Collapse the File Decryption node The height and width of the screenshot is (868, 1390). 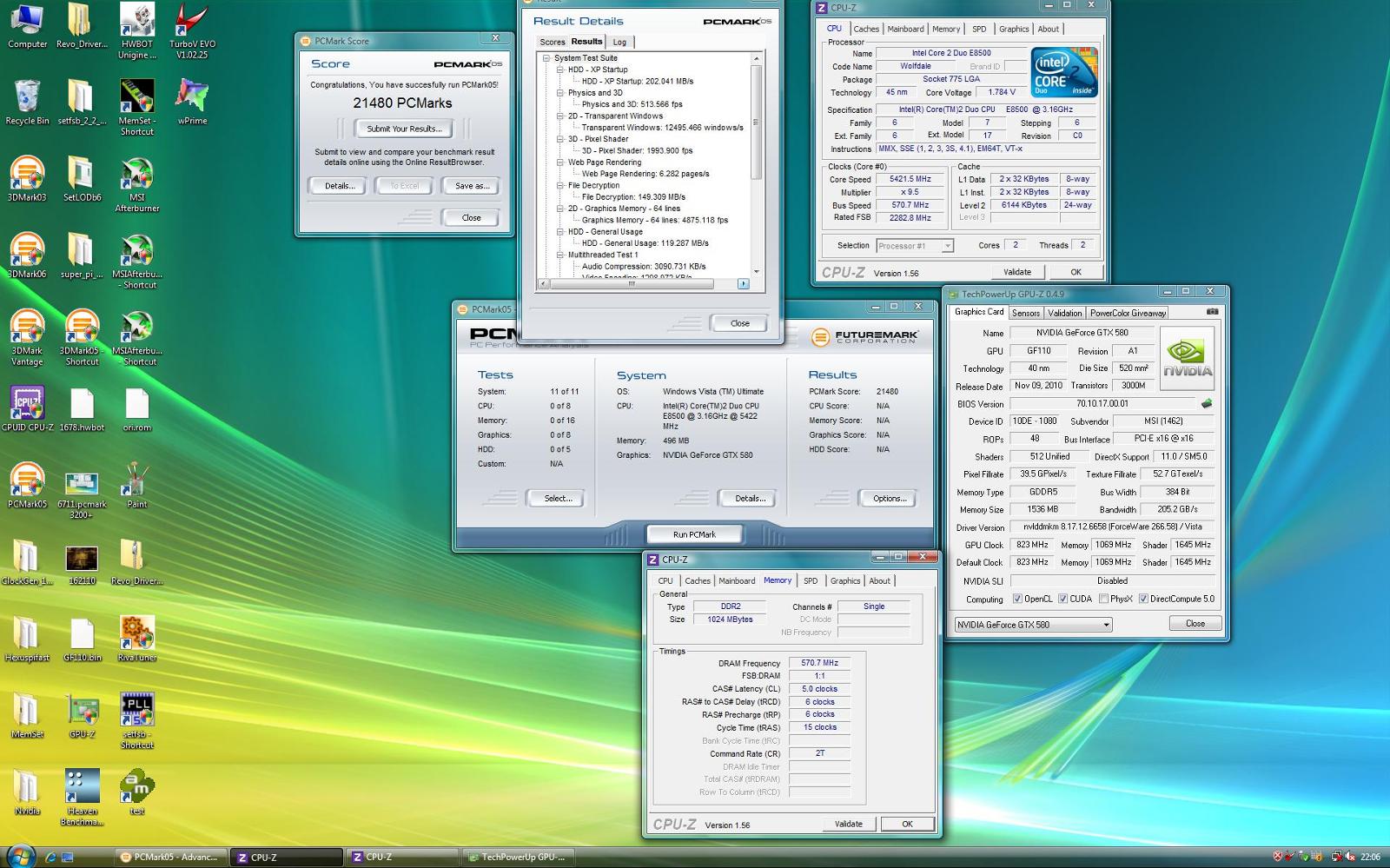click(x=560, y=185)
